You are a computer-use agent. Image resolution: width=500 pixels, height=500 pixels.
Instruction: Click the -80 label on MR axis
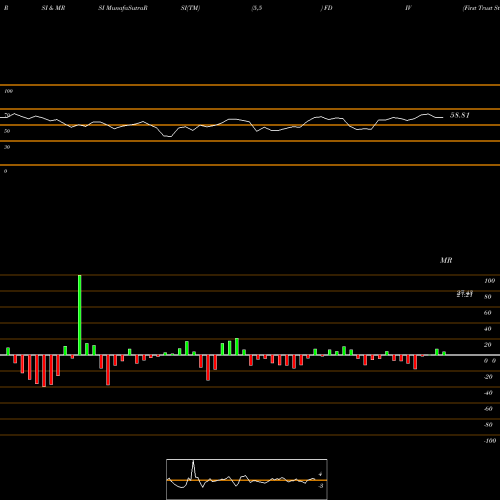[x=488, y=425]
